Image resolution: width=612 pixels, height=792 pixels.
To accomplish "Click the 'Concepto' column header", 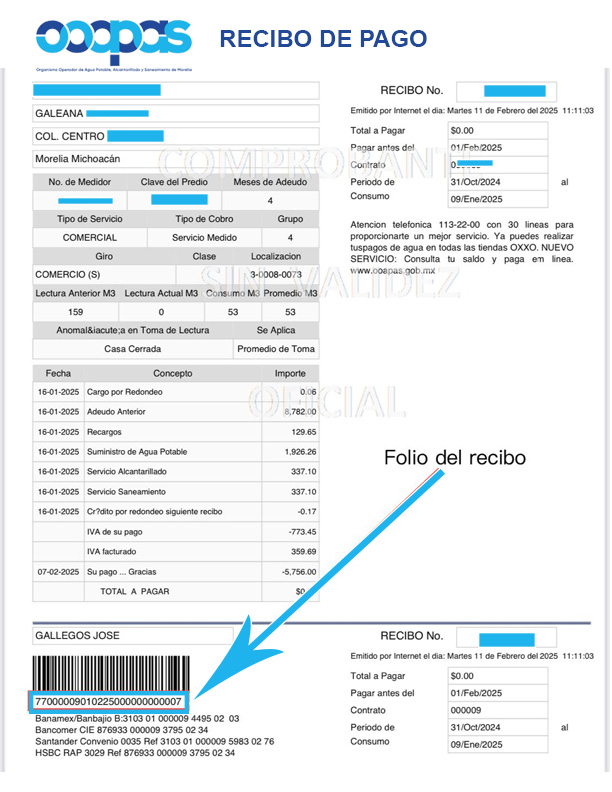I will coord(173,373).
